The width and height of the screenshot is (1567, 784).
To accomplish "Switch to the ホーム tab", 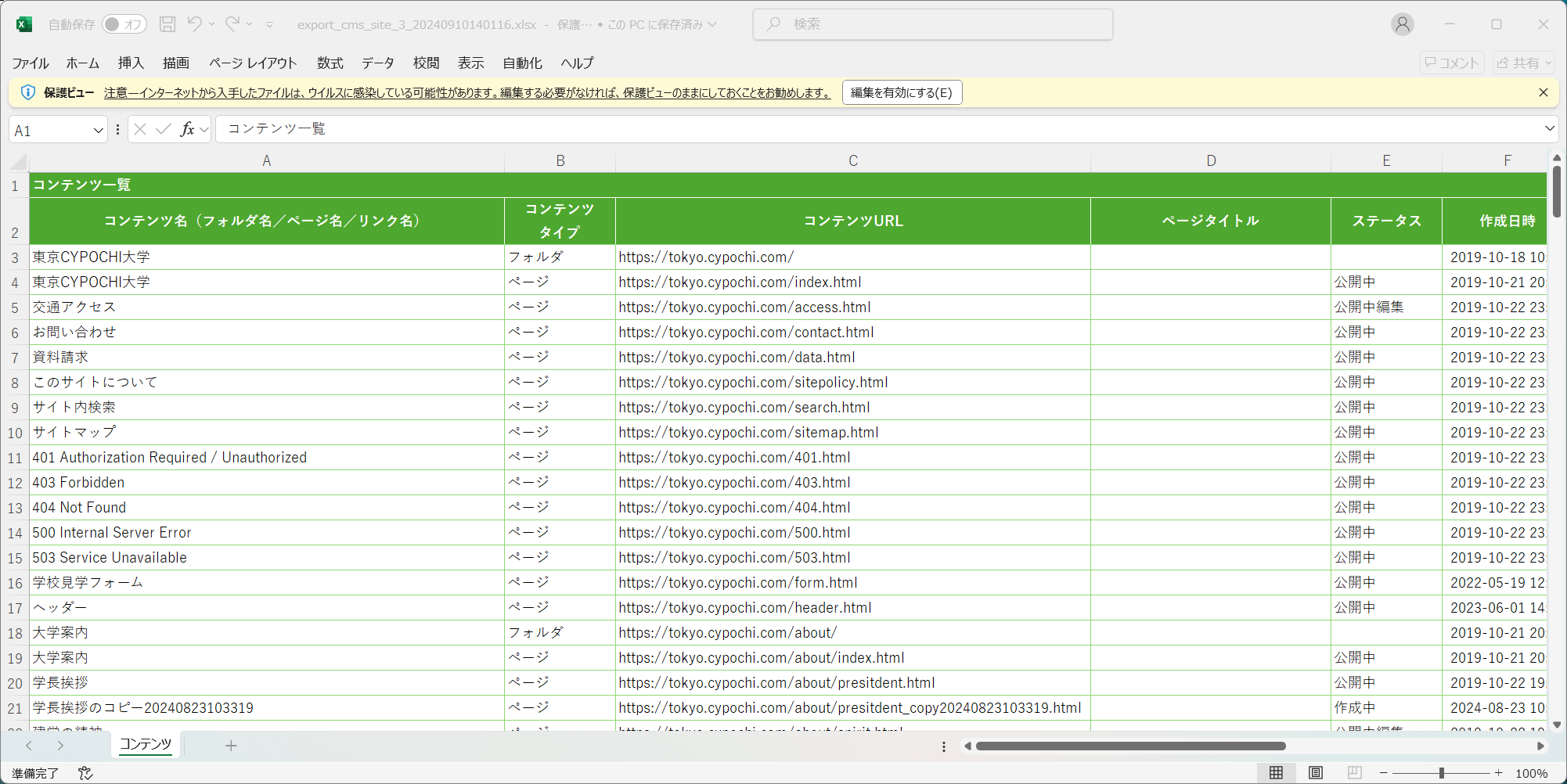I will click(82, 63).
